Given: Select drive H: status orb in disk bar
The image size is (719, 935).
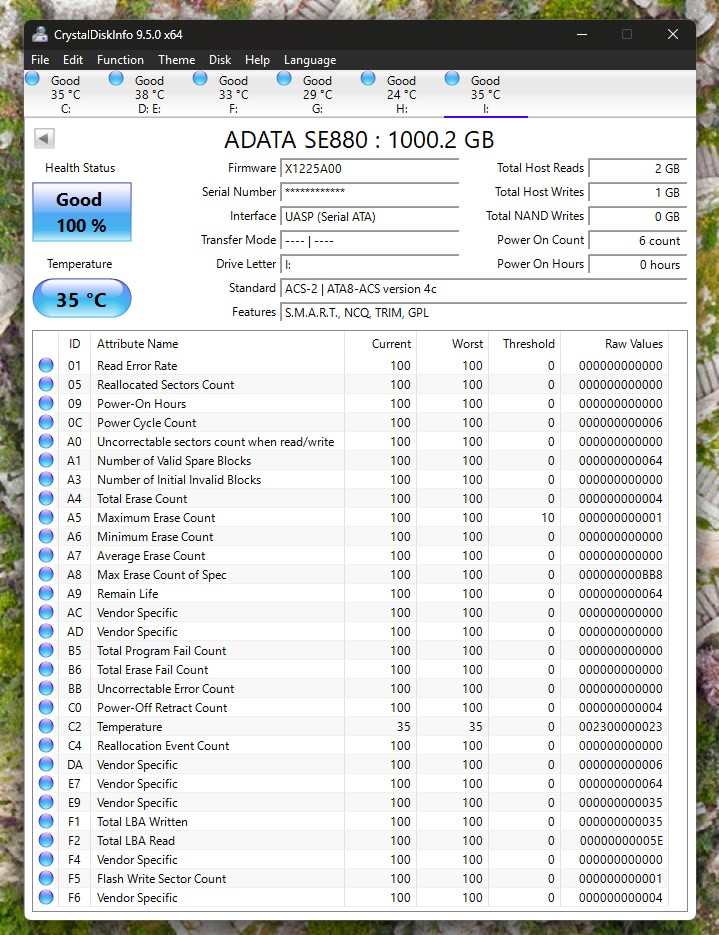Looking at the screenshot, I should 369,79.
